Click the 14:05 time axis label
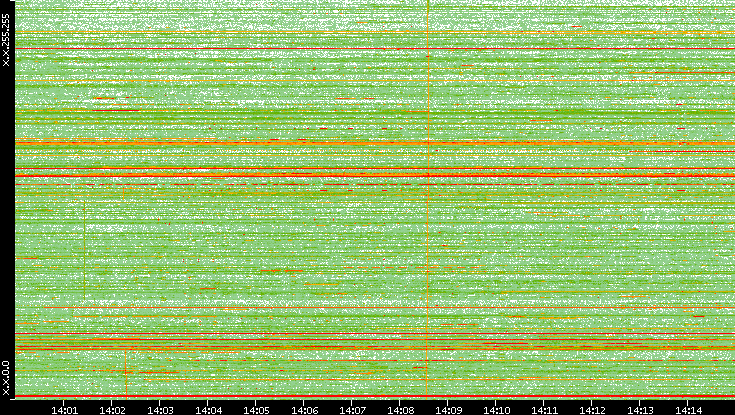Image resolution: width=735 pixels, height=415 pixels. click(256, 410)
